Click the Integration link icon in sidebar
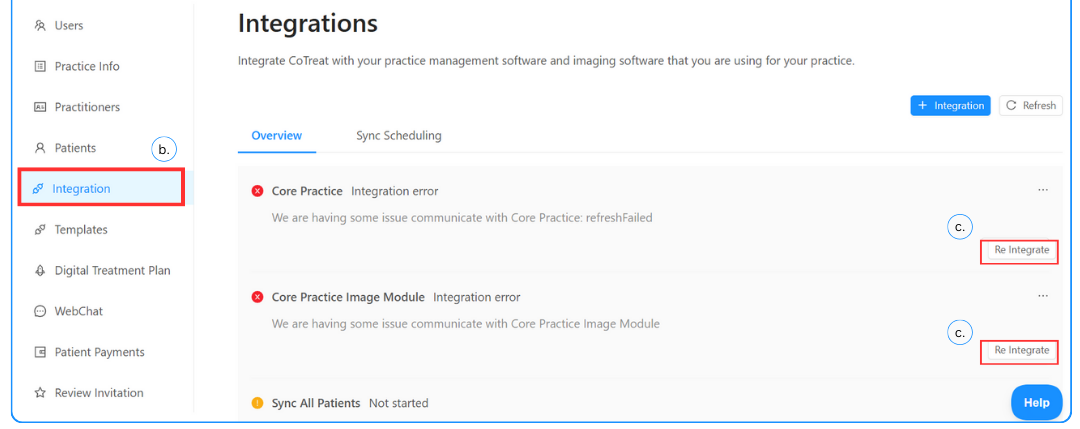This screenshot has width=1080, height=429. pos(38,189)
